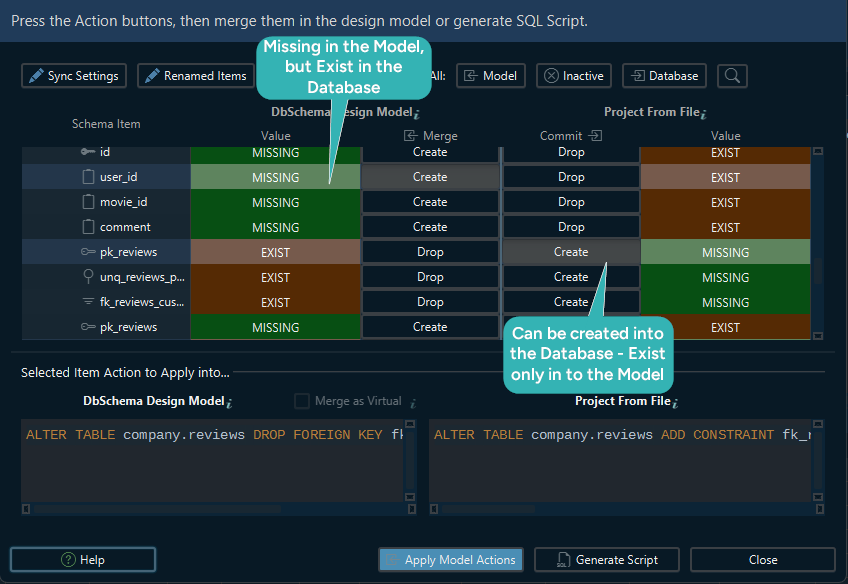848x584 pixels.
Task: Toggle Merge Create action for comment row
Action: point(430,227)
